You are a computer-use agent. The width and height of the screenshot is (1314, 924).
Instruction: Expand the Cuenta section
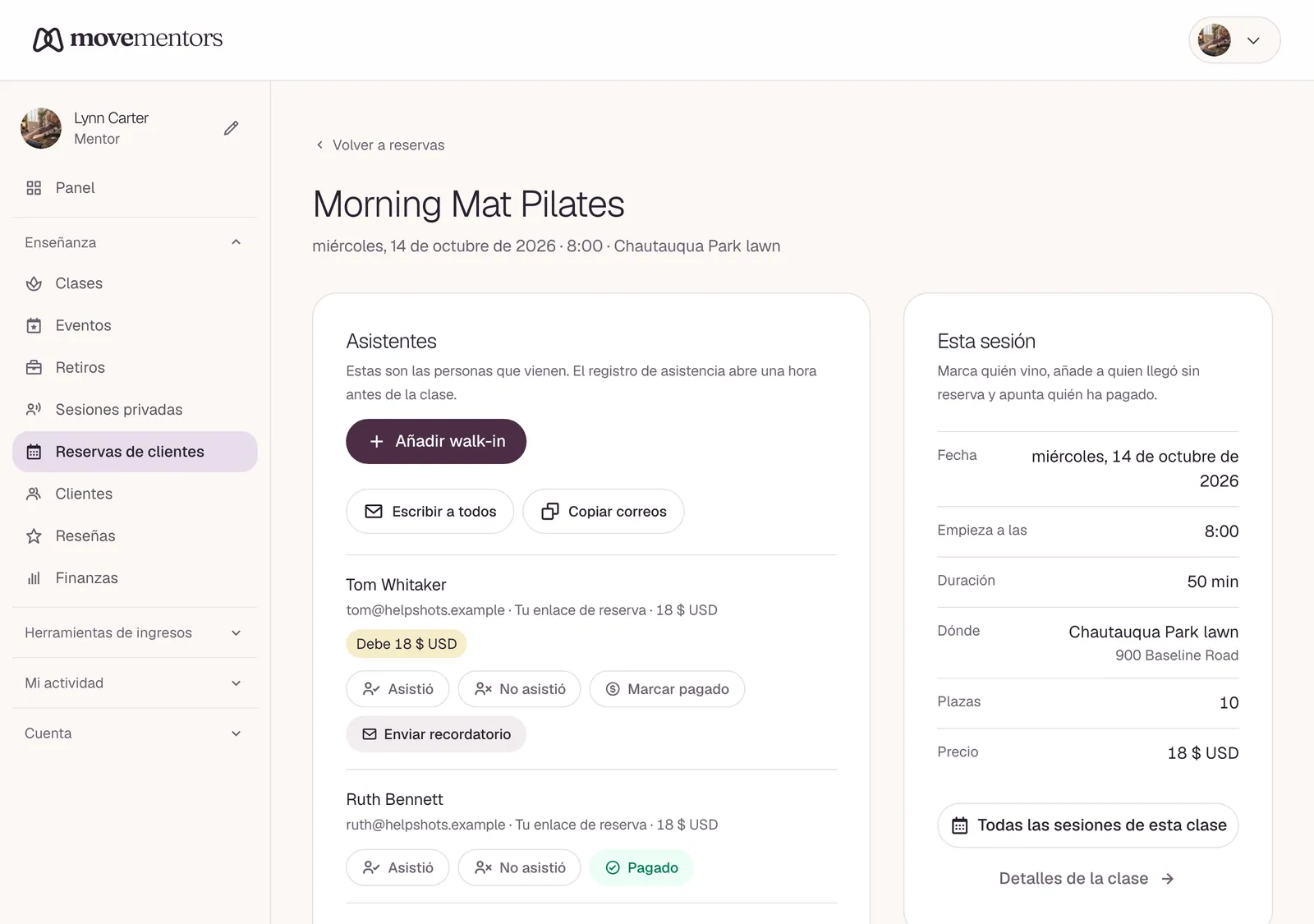coord(135,733)
